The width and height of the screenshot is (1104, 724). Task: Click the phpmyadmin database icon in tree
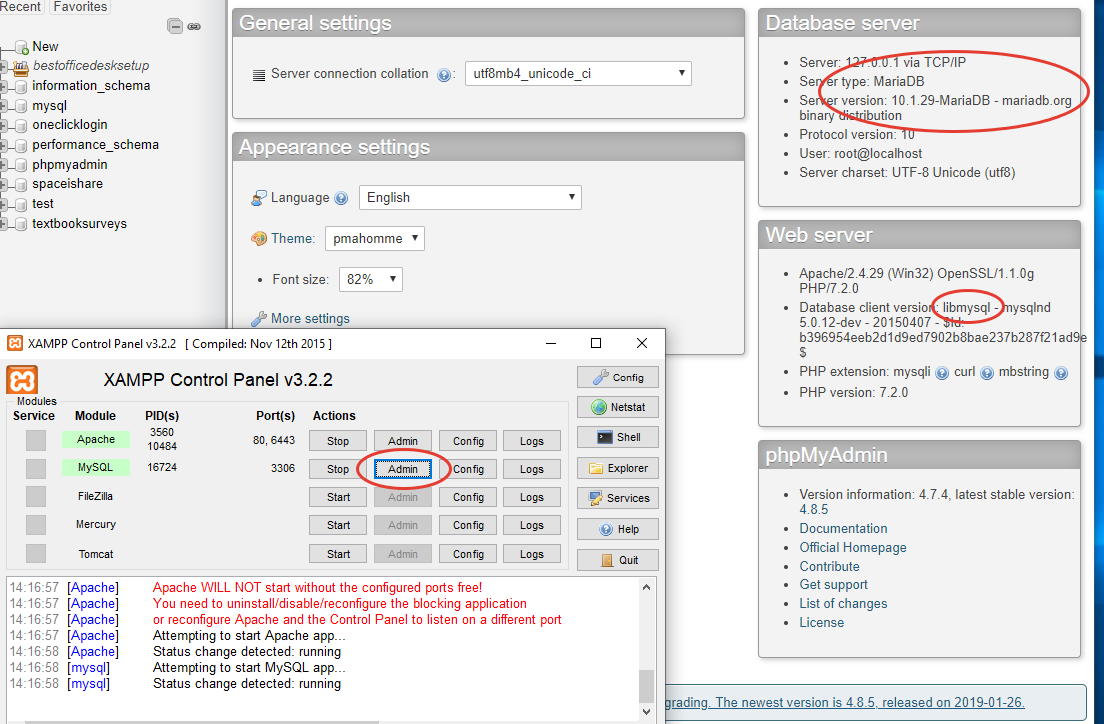(x=21, y=166)
